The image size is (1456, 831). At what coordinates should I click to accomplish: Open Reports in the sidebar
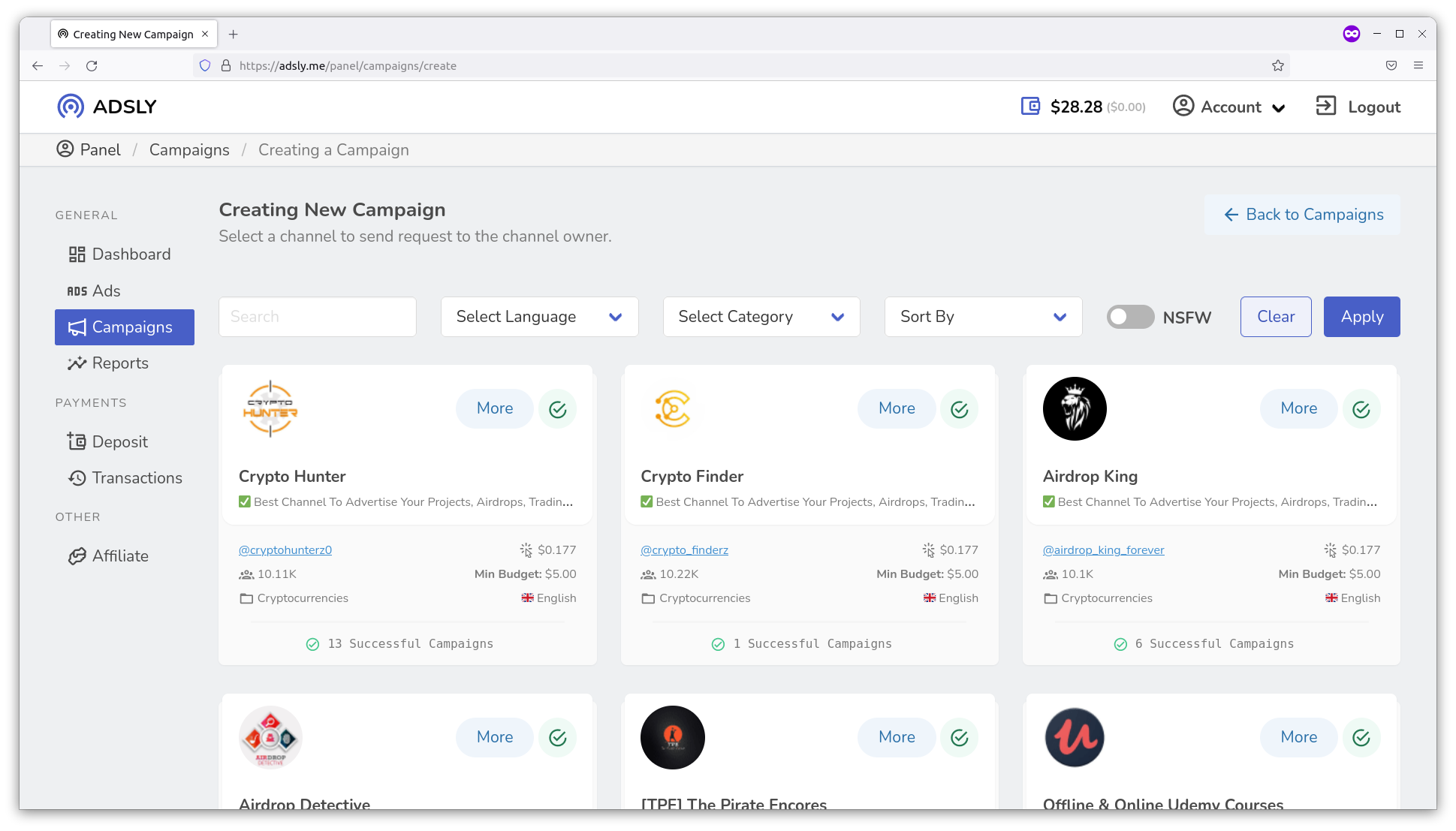[120, 363]
